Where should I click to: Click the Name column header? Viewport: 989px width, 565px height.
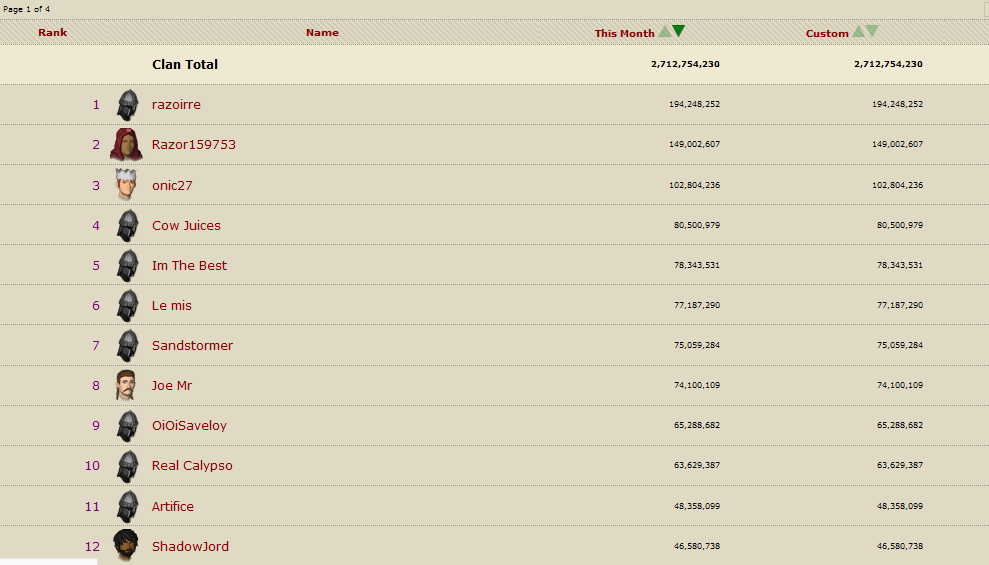click(x=322, y=33)
